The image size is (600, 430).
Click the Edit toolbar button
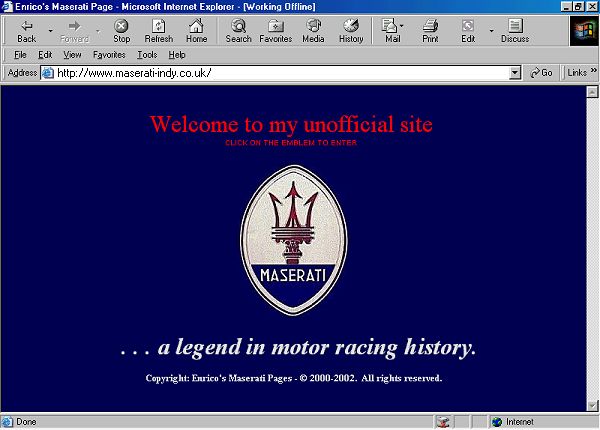pyautogui.click(x=468, y=31)
